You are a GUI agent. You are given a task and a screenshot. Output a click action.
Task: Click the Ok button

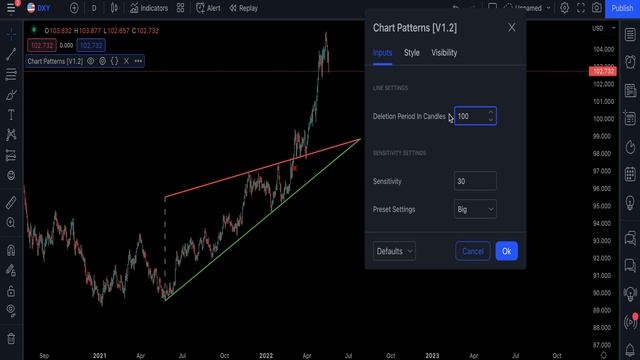(x=507, y=251)
